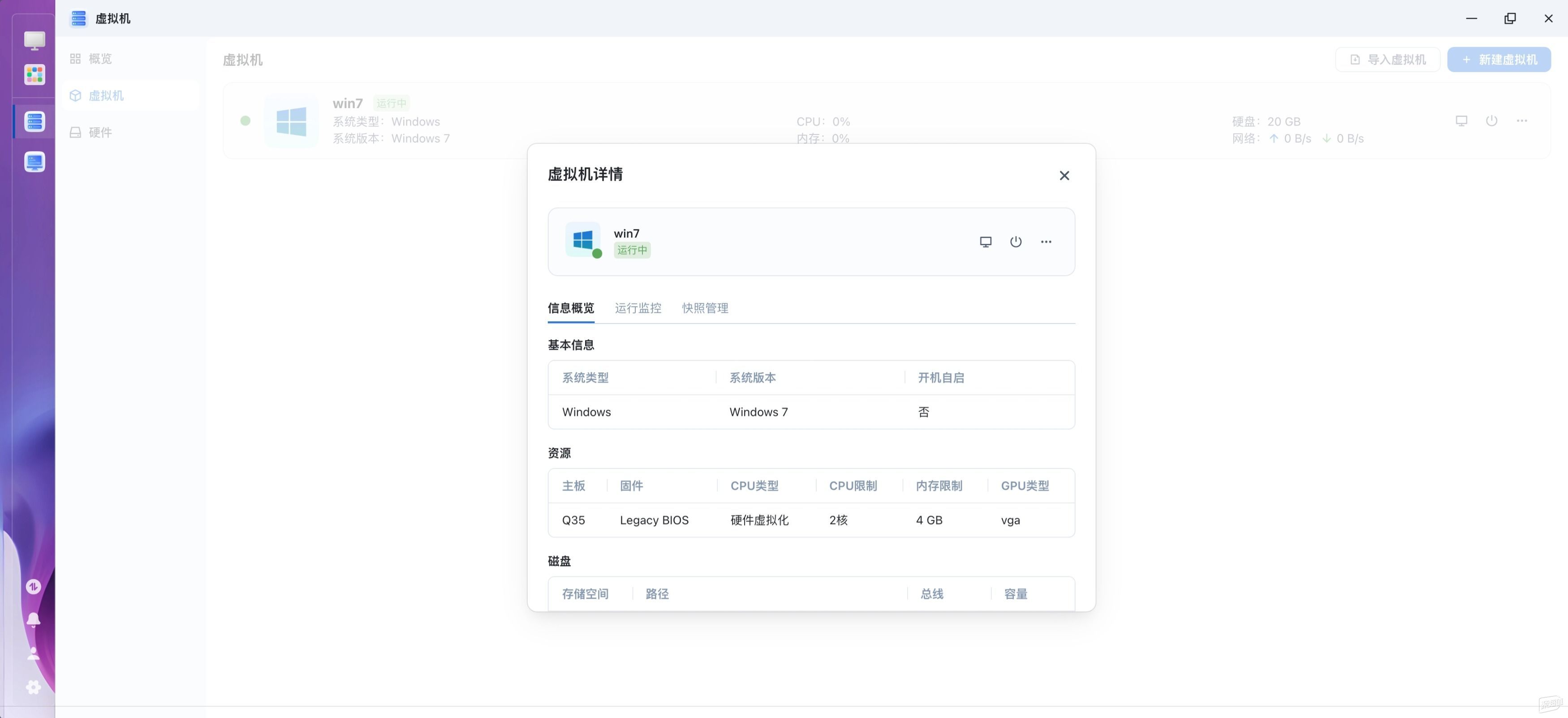Open console of win7 in details dialog
This screenshot has height=718, width=1568.
[986, 242]
